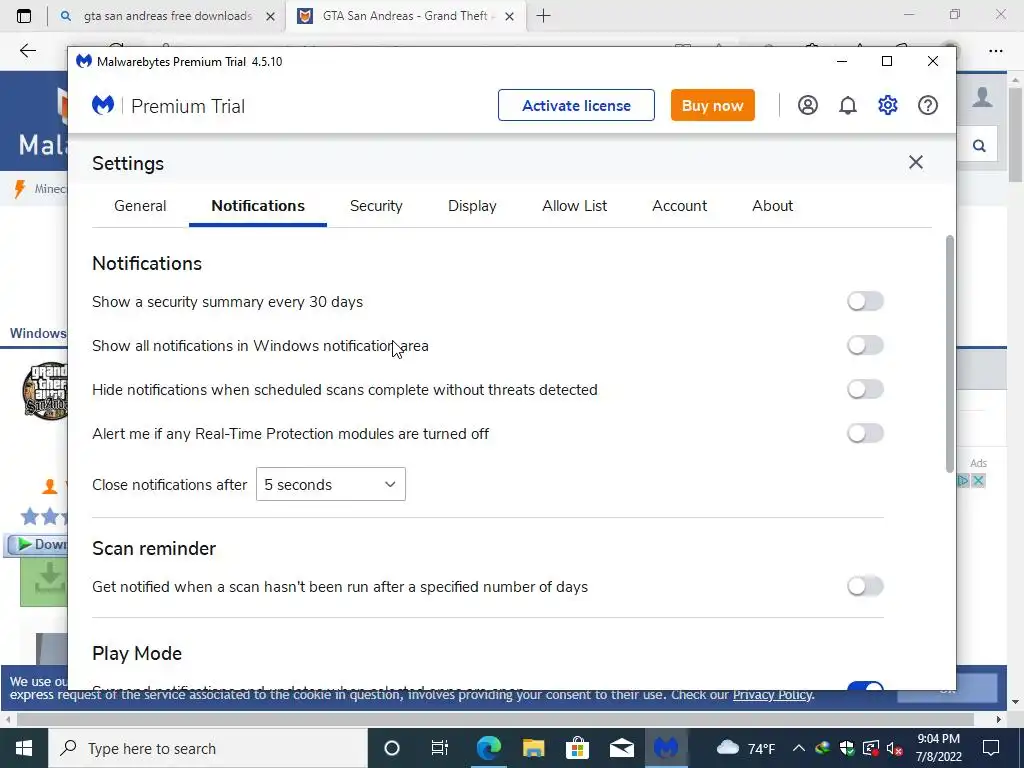Open the Malwarebytes account profile icon
The width and height of the screenshot is (1024, 768).
807,105
